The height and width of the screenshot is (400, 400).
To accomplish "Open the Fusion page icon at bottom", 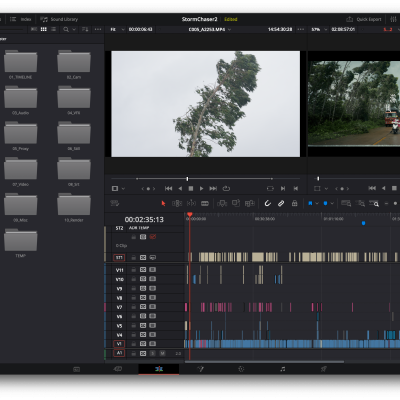I will tap(200, 369).
